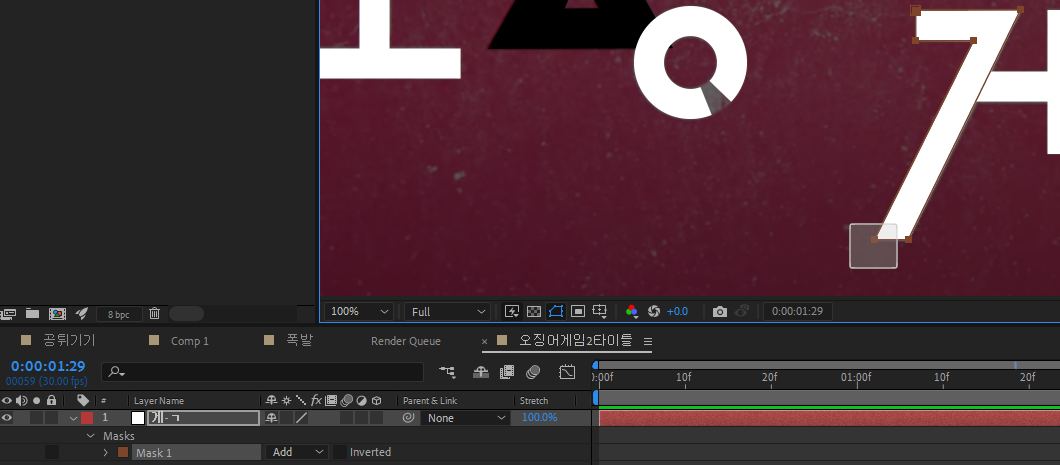Open the Graph Editor
The height and width of the screenshot is (465, 1060).
[567, 372]
